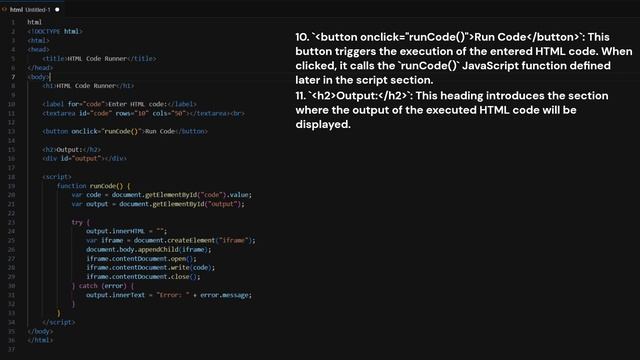This screenshot has height=360, width=640.
Task: Click the 'var output =' declaration line
Action: click(x=158, y=204)
